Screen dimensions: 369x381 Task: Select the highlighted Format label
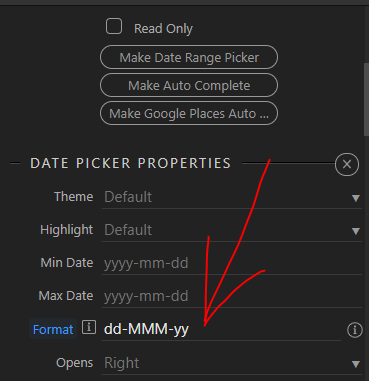[53, 329]
